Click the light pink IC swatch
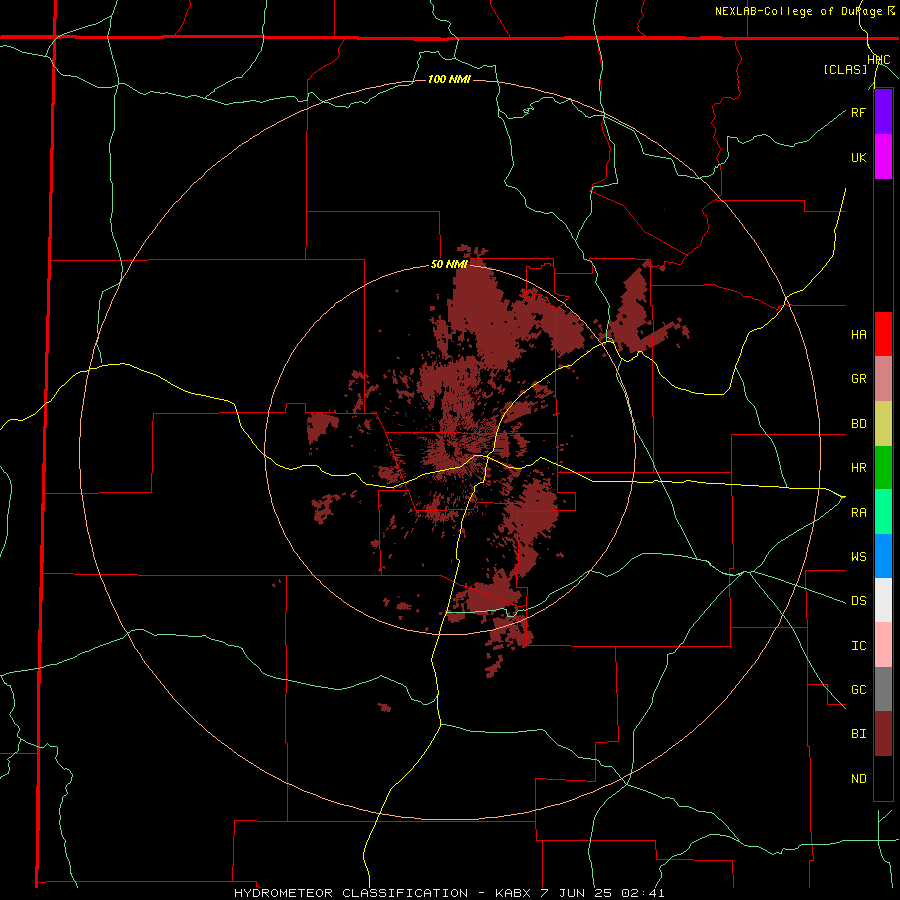Image resolution: width=900 pixels, height=900 pixels. click(x=883, y=645)
